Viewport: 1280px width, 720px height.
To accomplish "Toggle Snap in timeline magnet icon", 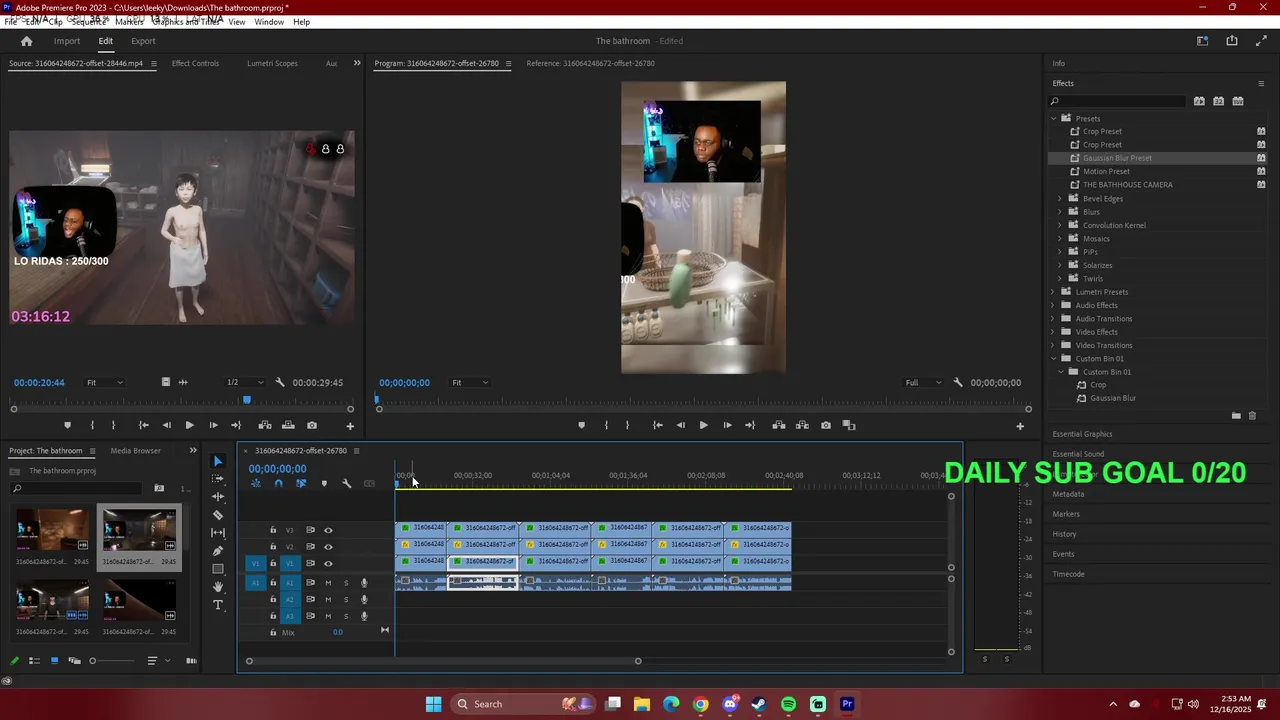I will [x=278, y=484].
